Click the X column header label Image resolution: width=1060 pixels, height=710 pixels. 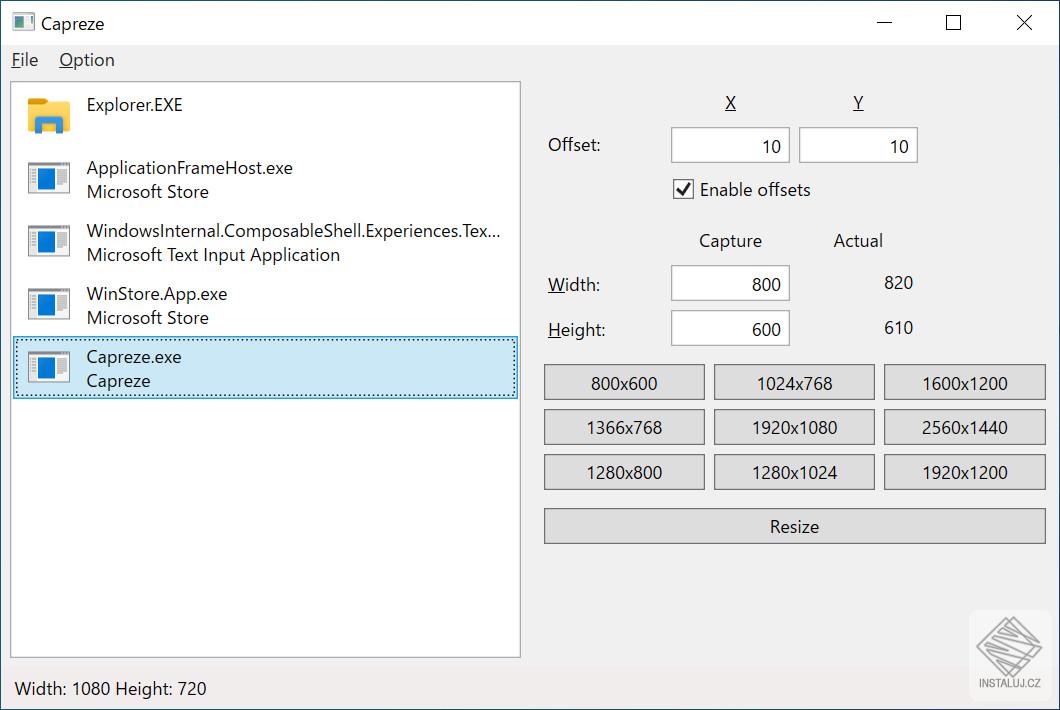click(730, 103)
